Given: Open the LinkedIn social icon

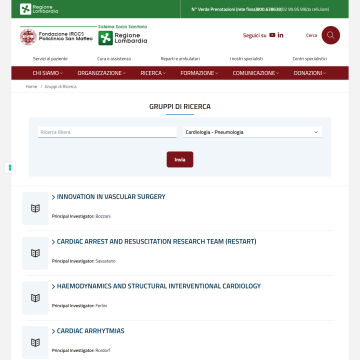Looking at the screenshot, I should click(281, 35).
